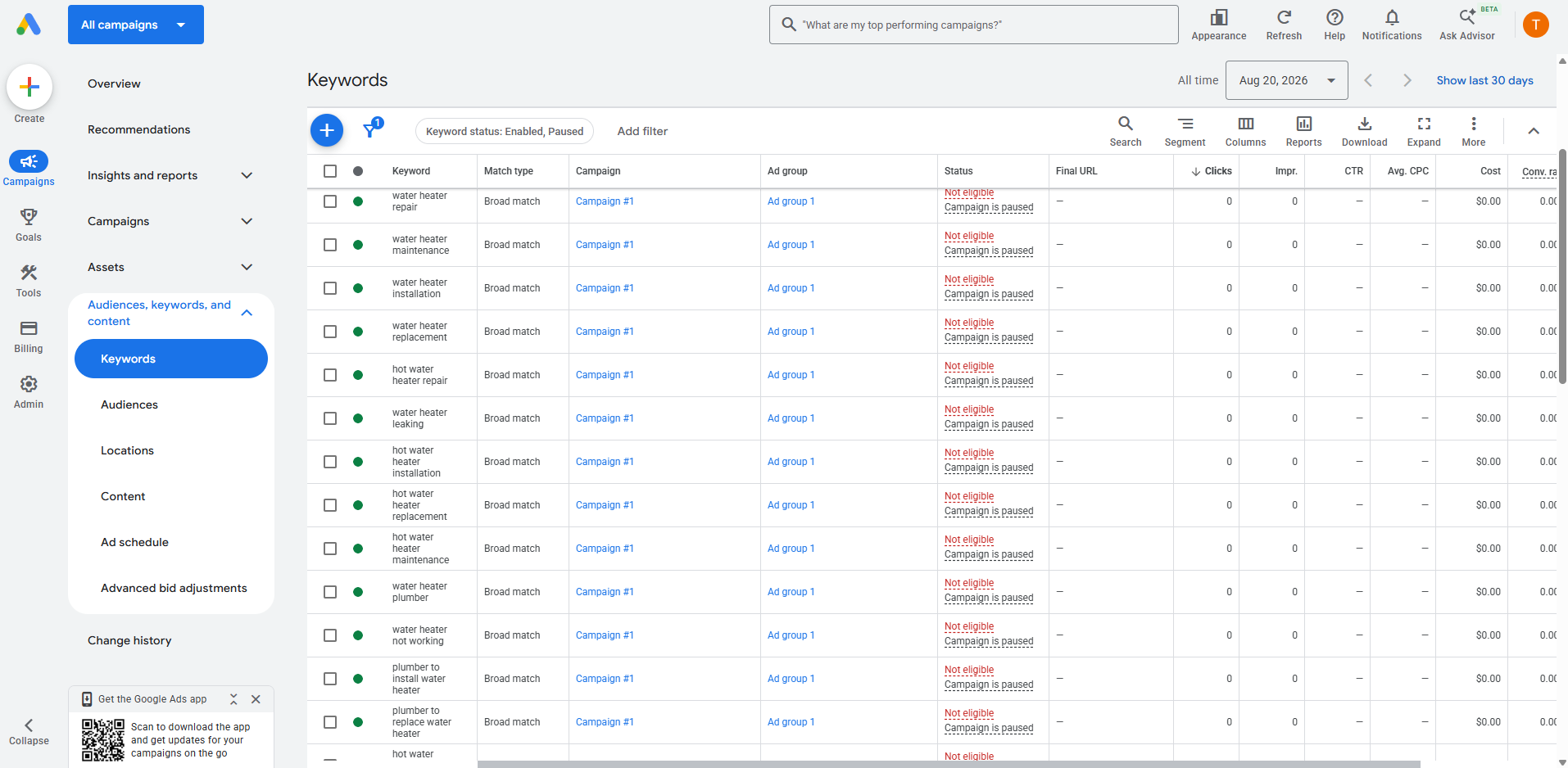Open the More three-dot menu
The image size is (1568, 768).
click(1473, 131)
